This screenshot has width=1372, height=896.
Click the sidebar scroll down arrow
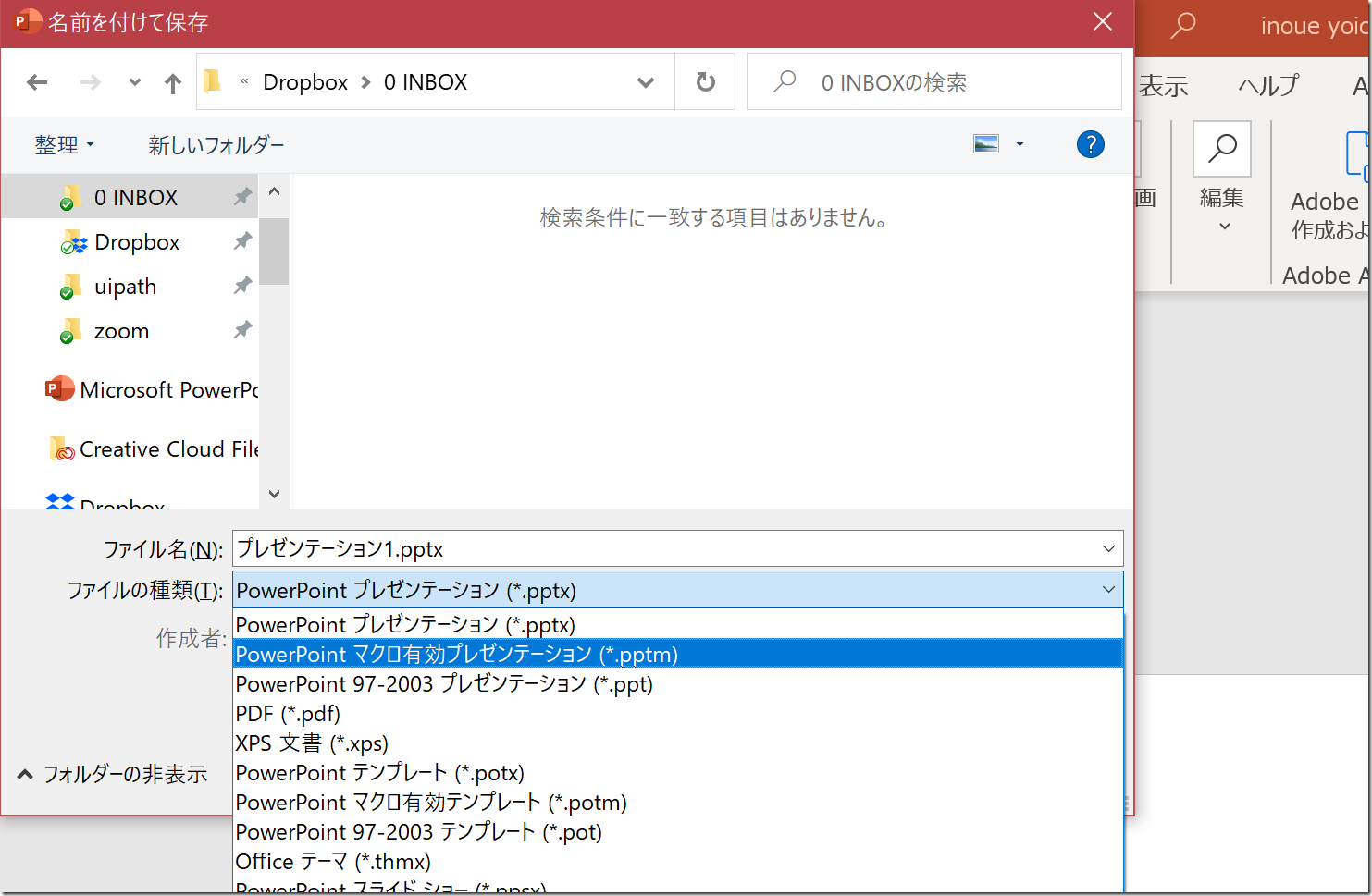click(x=274, y=494)
